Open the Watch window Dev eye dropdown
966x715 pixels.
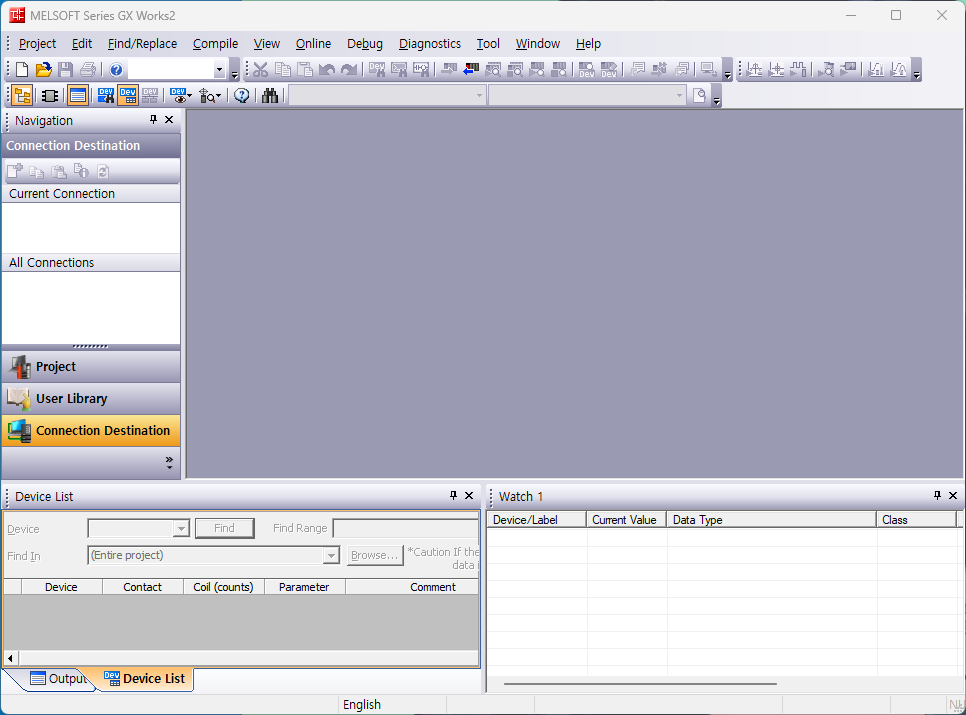point(181,95)
